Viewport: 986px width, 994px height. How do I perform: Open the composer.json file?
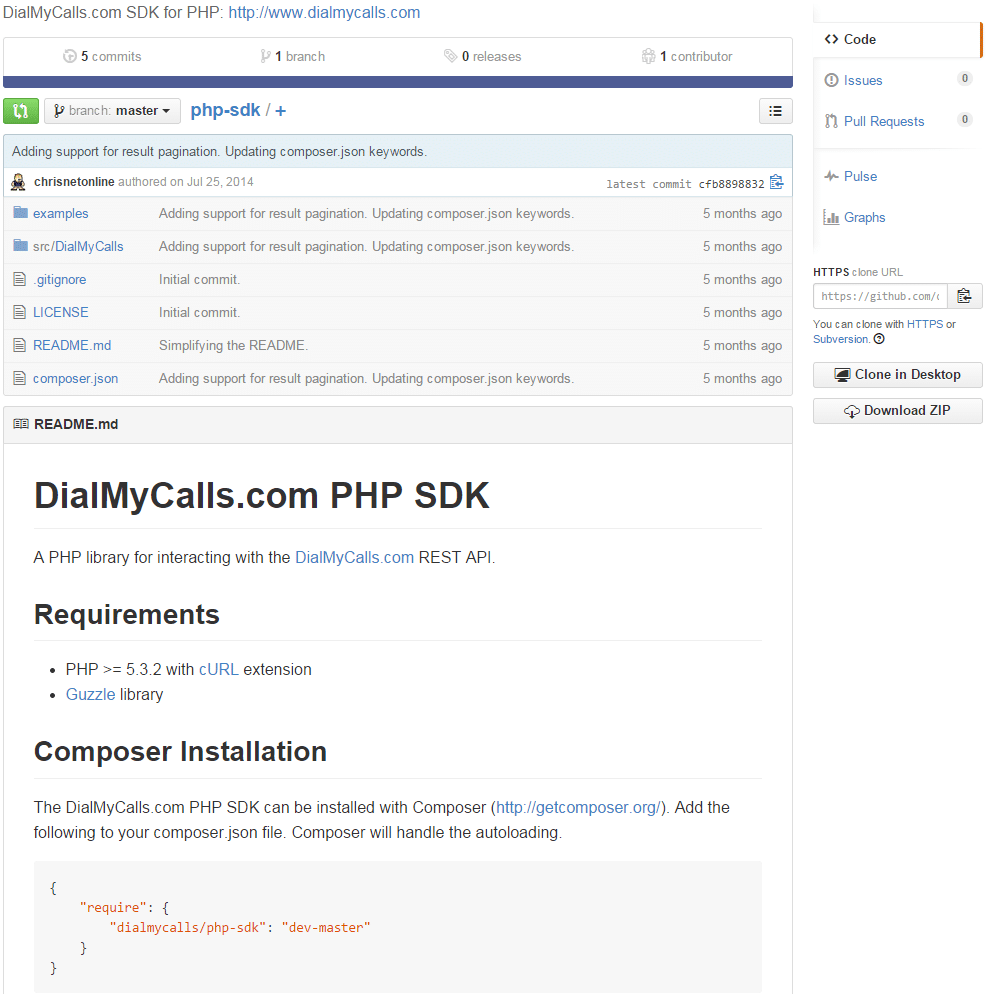(75, 378)
